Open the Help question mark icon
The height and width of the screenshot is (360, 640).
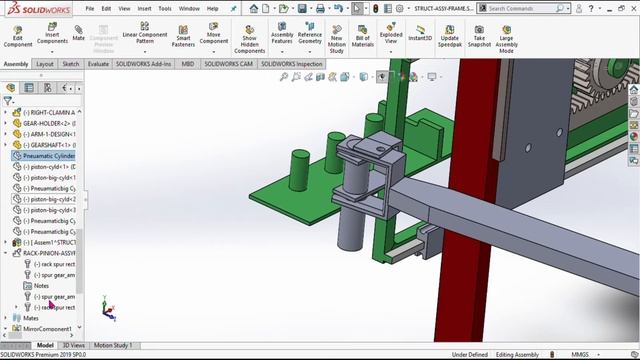[591, 8]
